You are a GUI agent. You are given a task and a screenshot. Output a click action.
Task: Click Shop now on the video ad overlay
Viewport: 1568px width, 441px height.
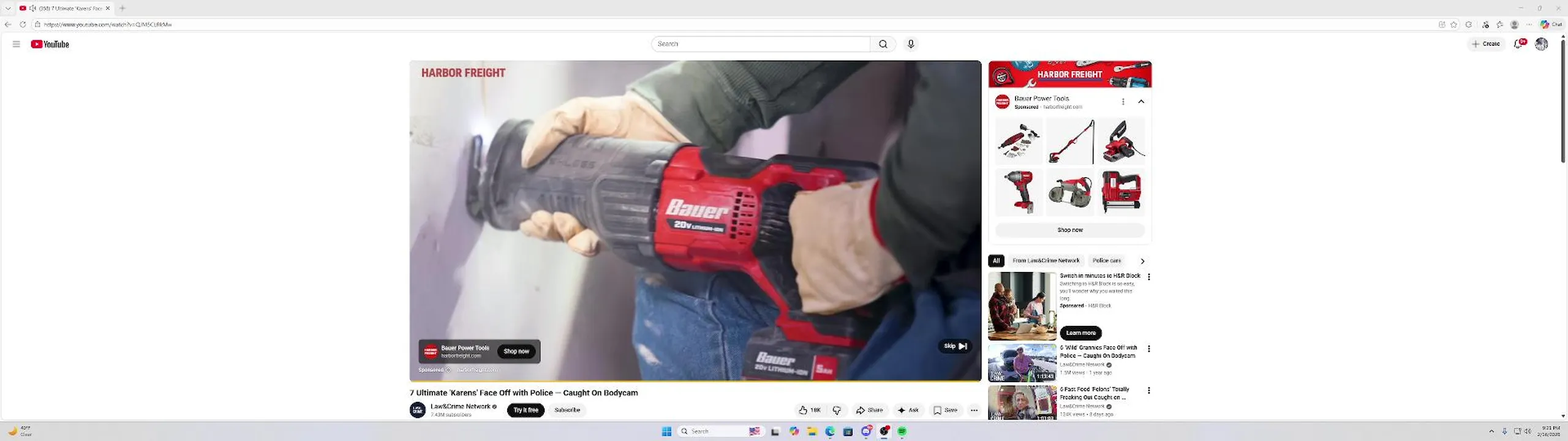coord(516,352)
